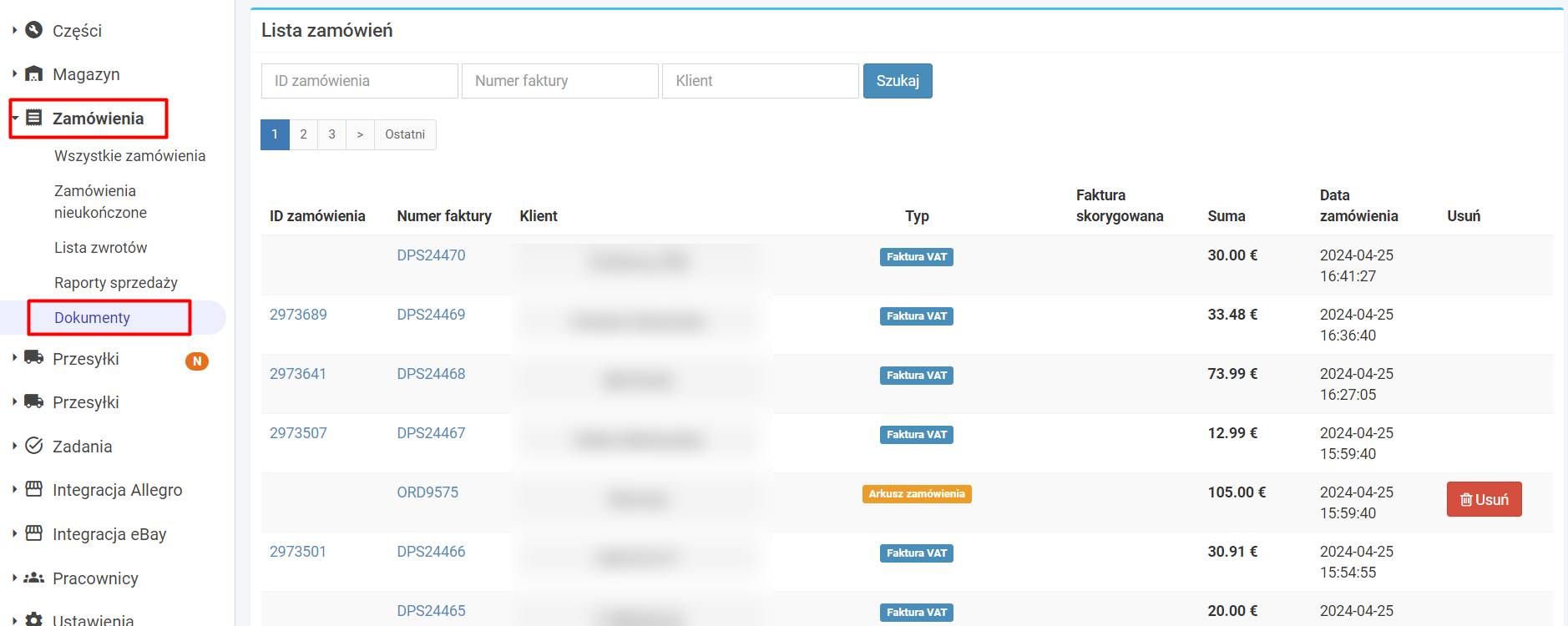Select current pagination page 1

pyautogui.click(x=275, y=134)
